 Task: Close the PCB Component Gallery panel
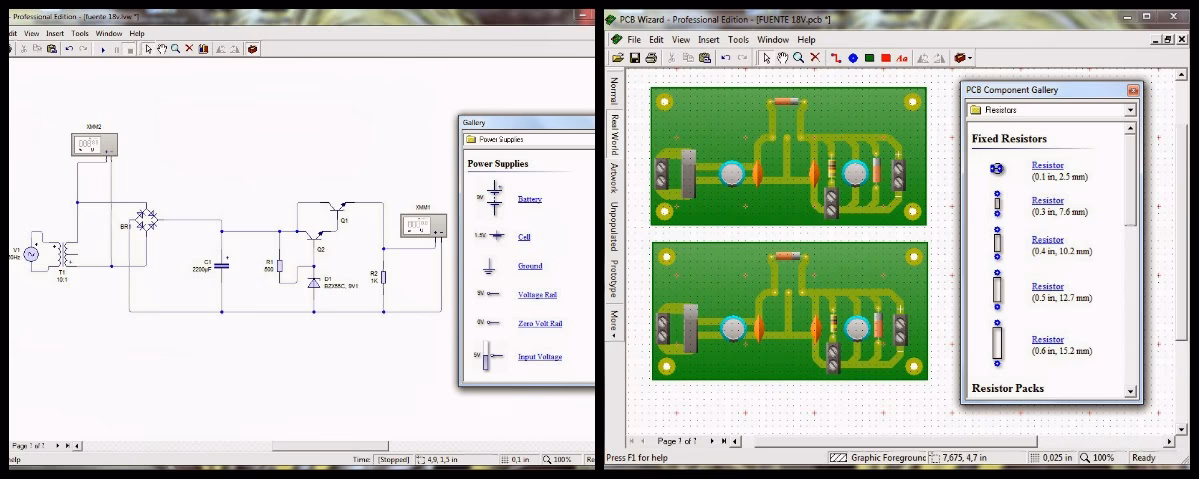tap(1132, 90)
